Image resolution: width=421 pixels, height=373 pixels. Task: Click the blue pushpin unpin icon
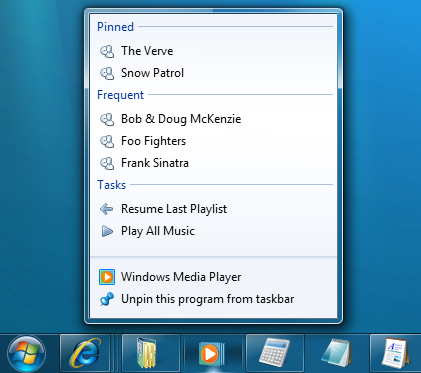107,299
